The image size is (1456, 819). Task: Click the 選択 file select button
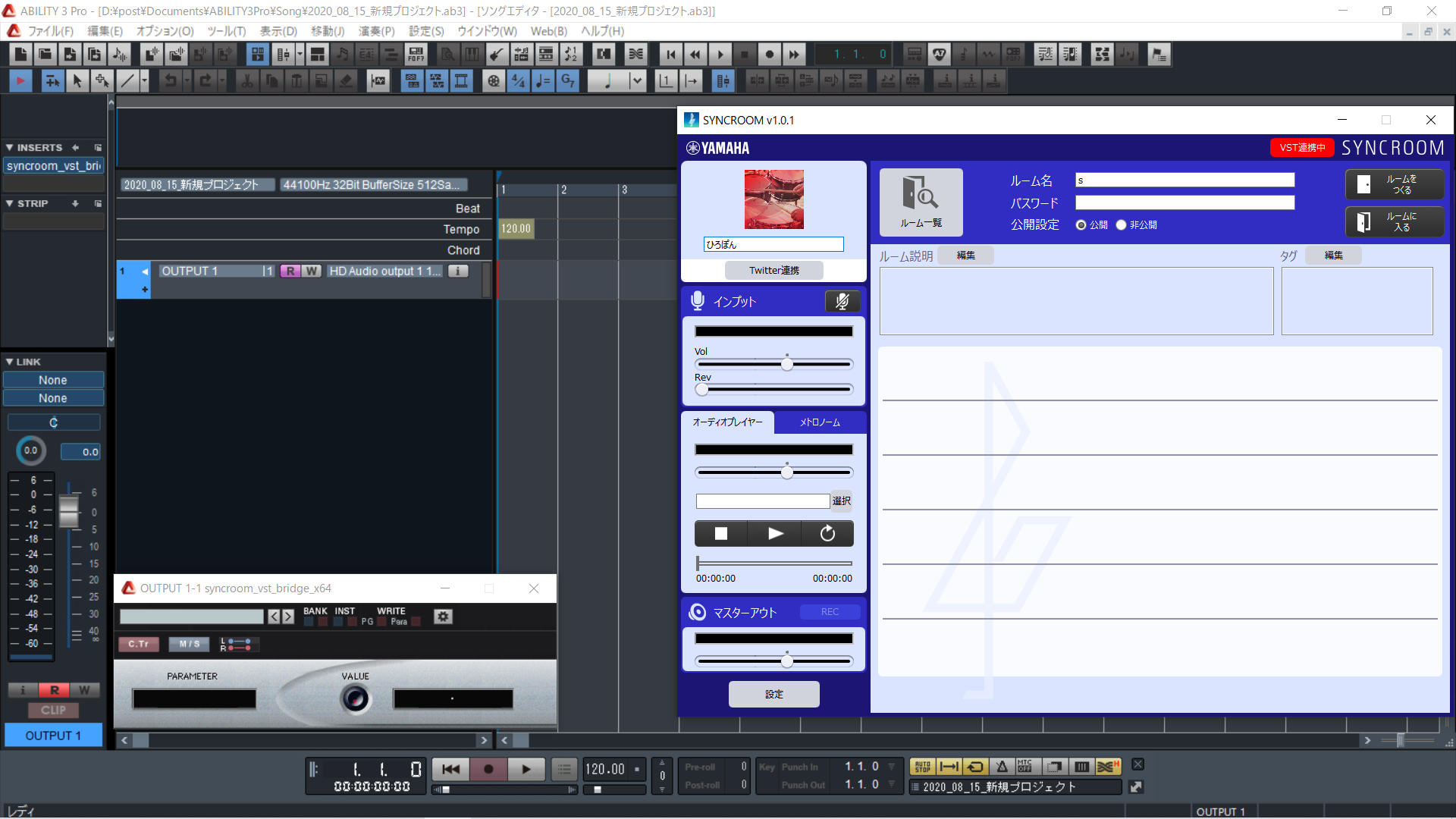coord(842,501)
